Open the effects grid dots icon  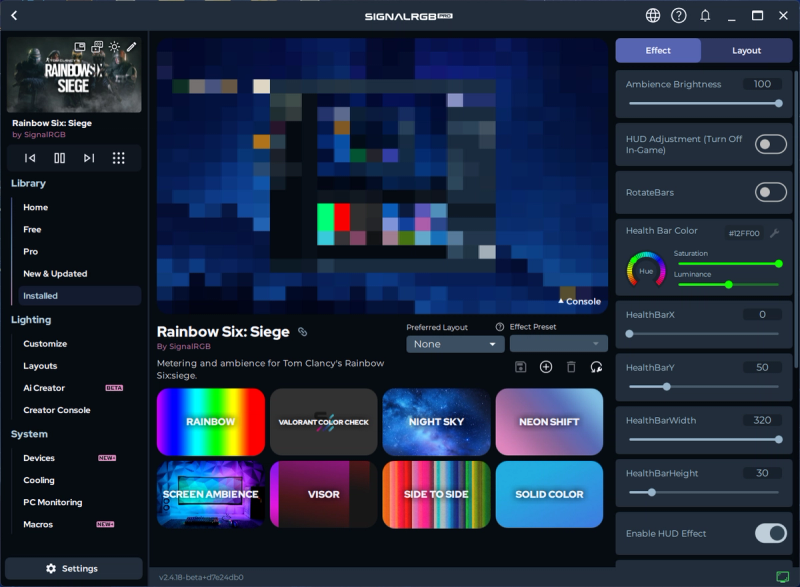tap(118, 158)
